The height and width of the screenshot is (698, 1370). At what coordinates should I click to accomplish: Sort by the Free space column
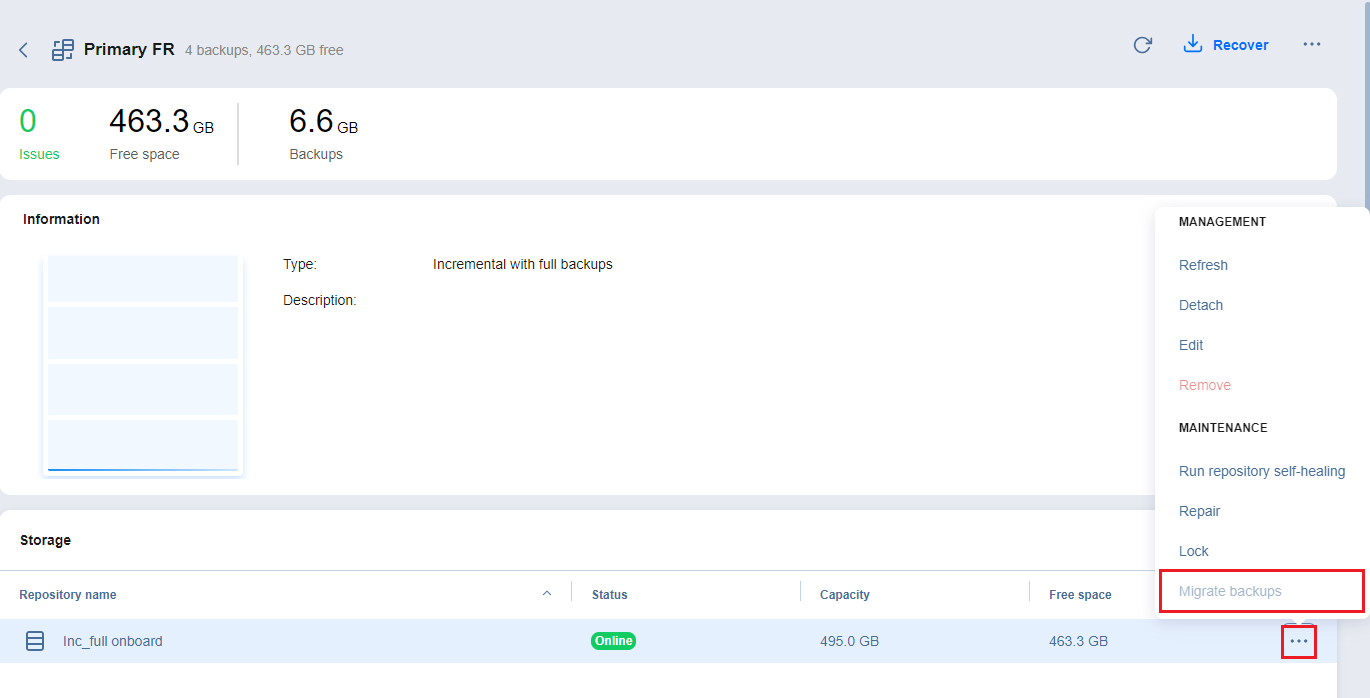[1080, 595]
